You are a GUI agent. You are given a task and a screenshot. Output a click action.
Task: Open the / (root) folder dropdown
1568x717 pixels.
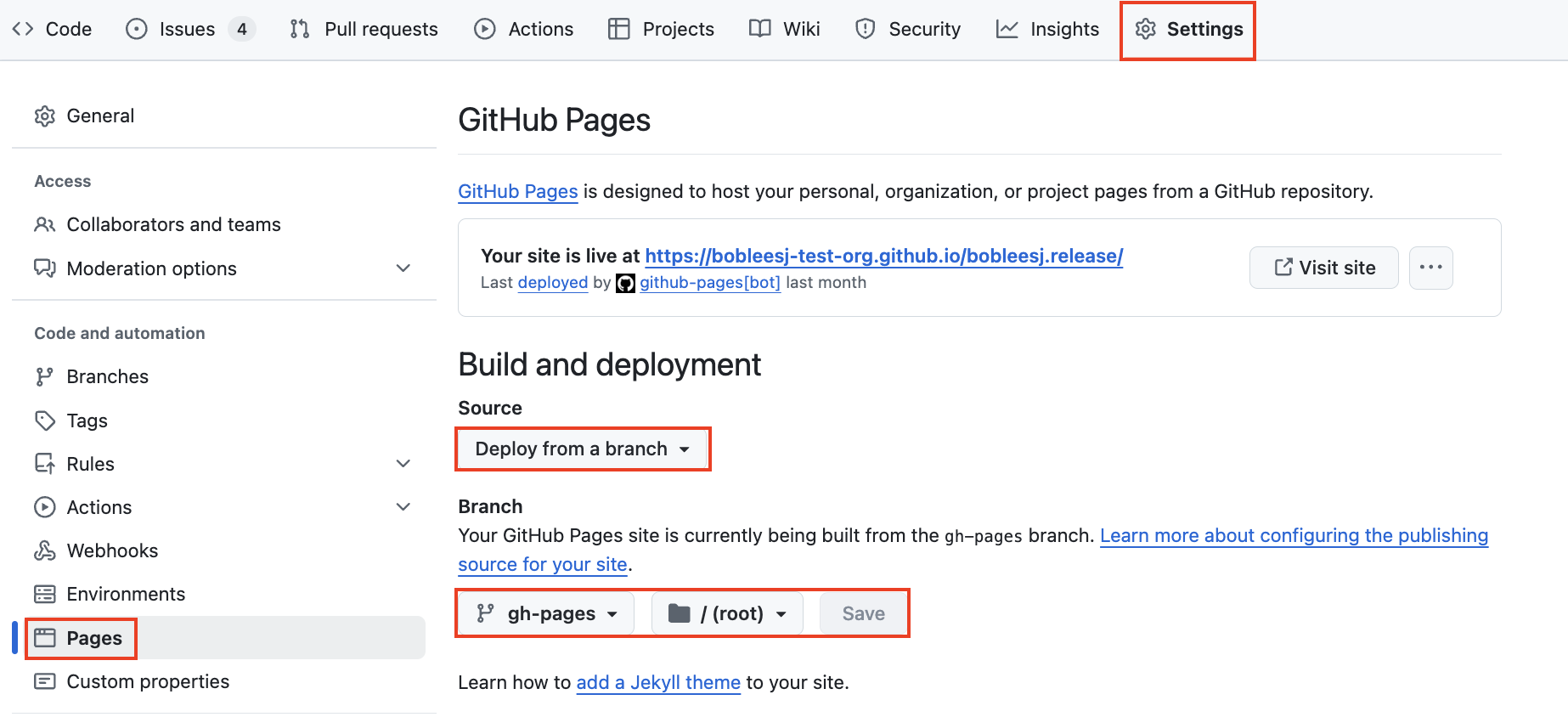pyautogui.click(x=727, y=613)
